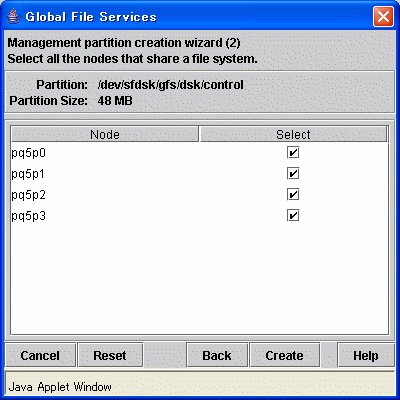This screenshot has height=400, width=400.
Task: Click the /dev/sfdsk/gfs/dsk/control partition path
Action: click(x=170, y=85)
